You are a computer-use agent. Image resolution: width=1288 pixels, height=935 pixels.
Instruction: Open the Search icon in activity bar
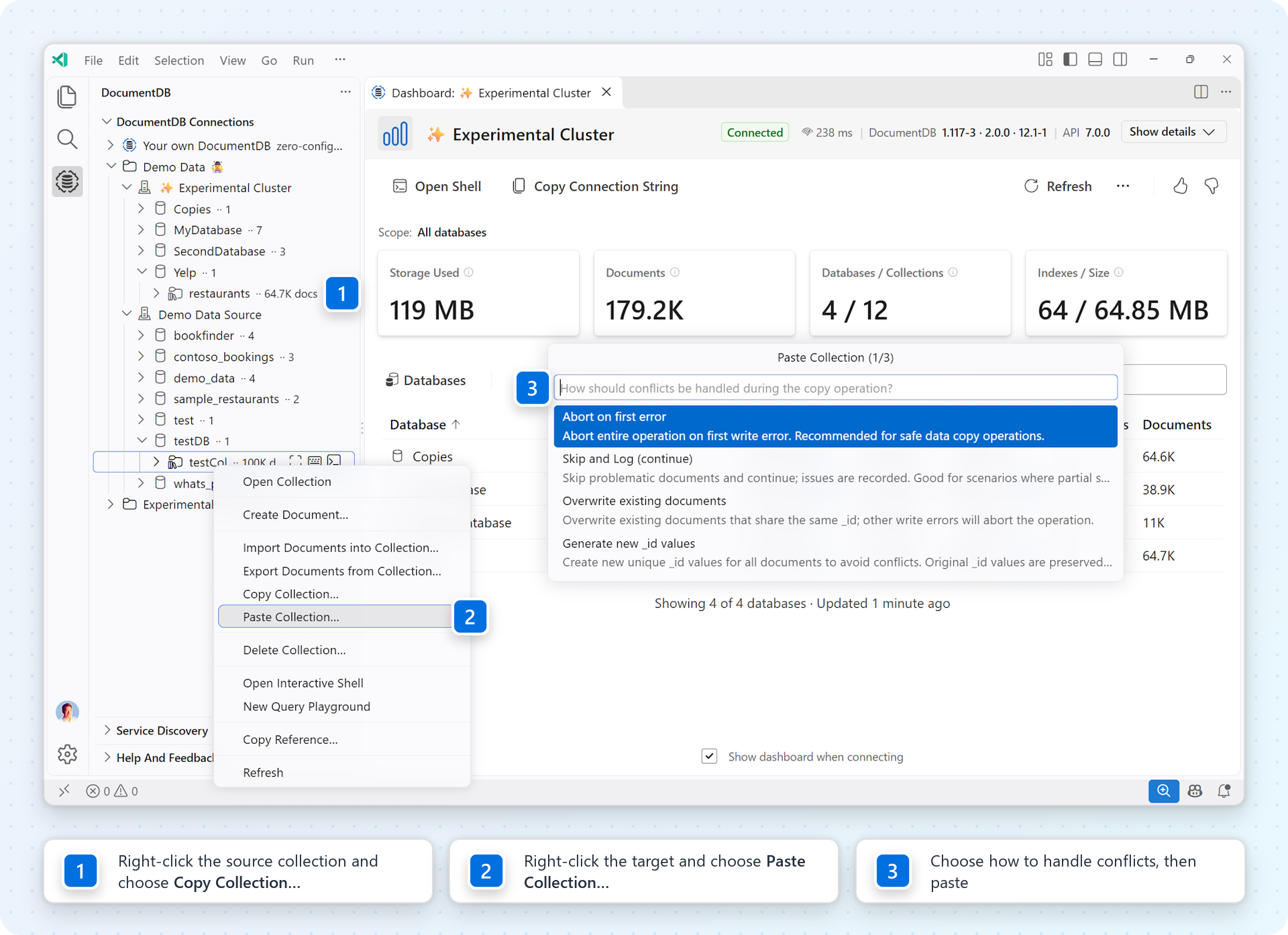click(x=67, y=139)
